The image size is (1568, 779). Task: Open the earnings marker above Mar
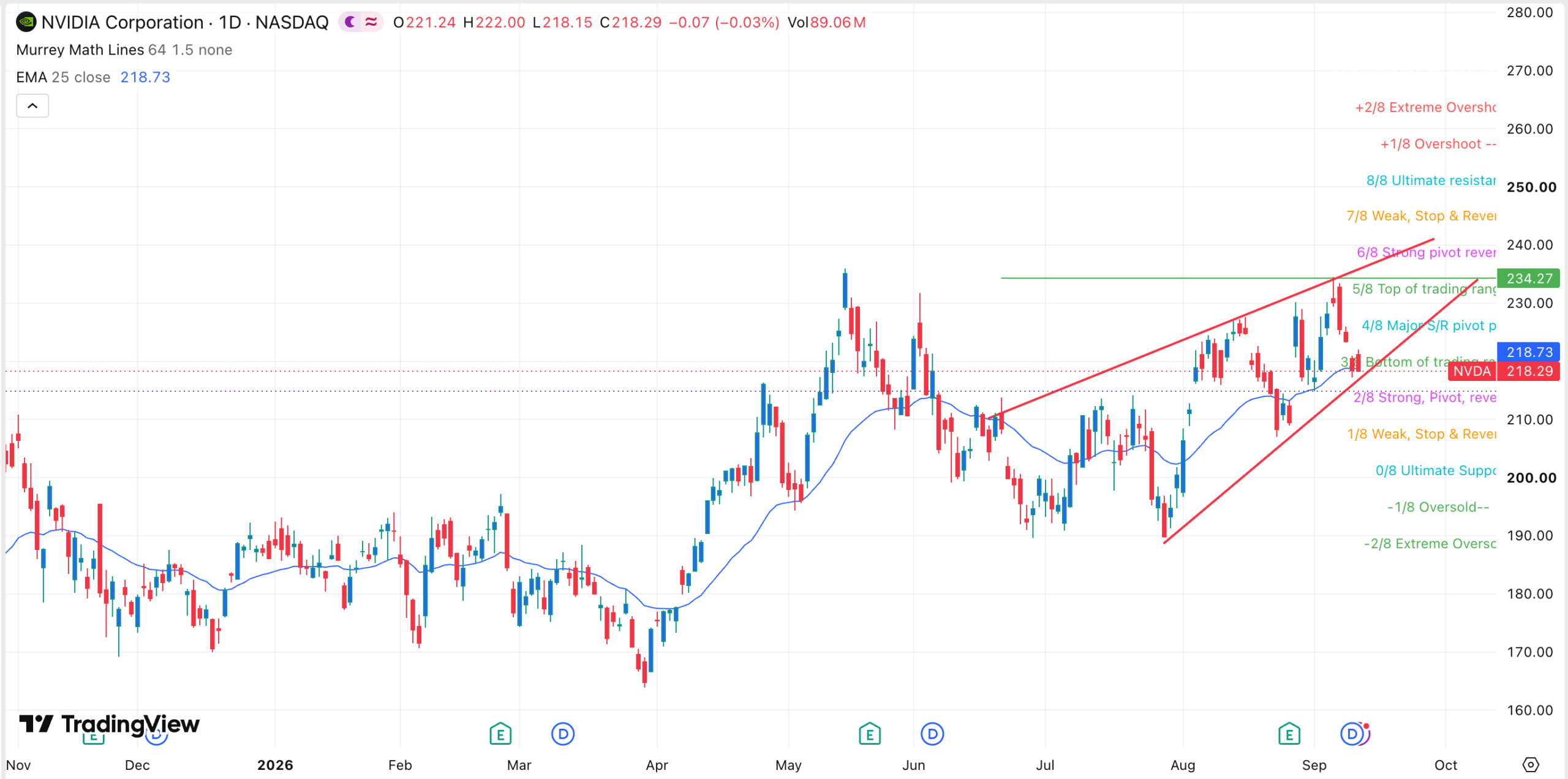[500, 733]
